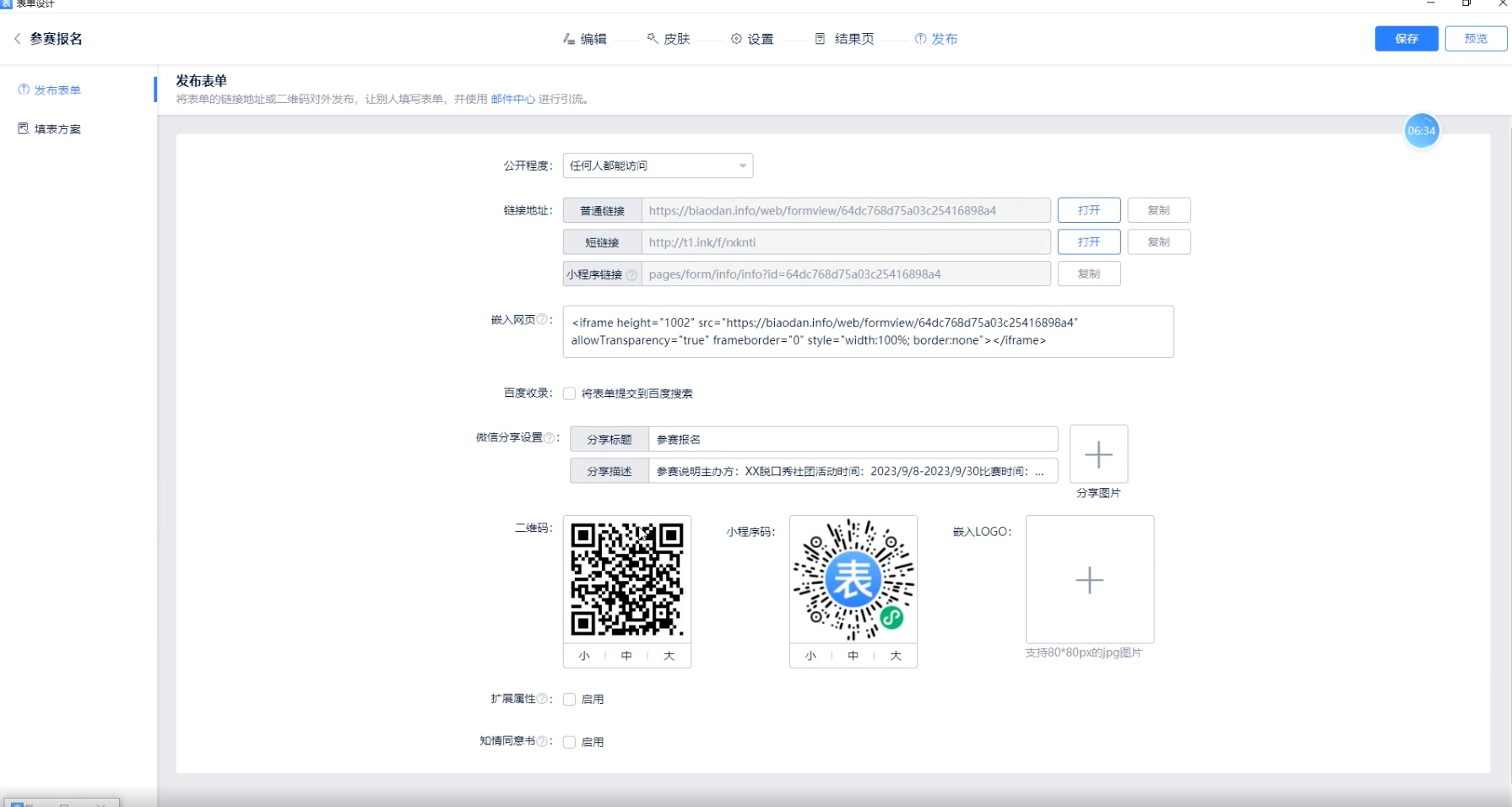1512x807 pixels.
Task: Open the 邮件中心 link
Action: [512, 99]
